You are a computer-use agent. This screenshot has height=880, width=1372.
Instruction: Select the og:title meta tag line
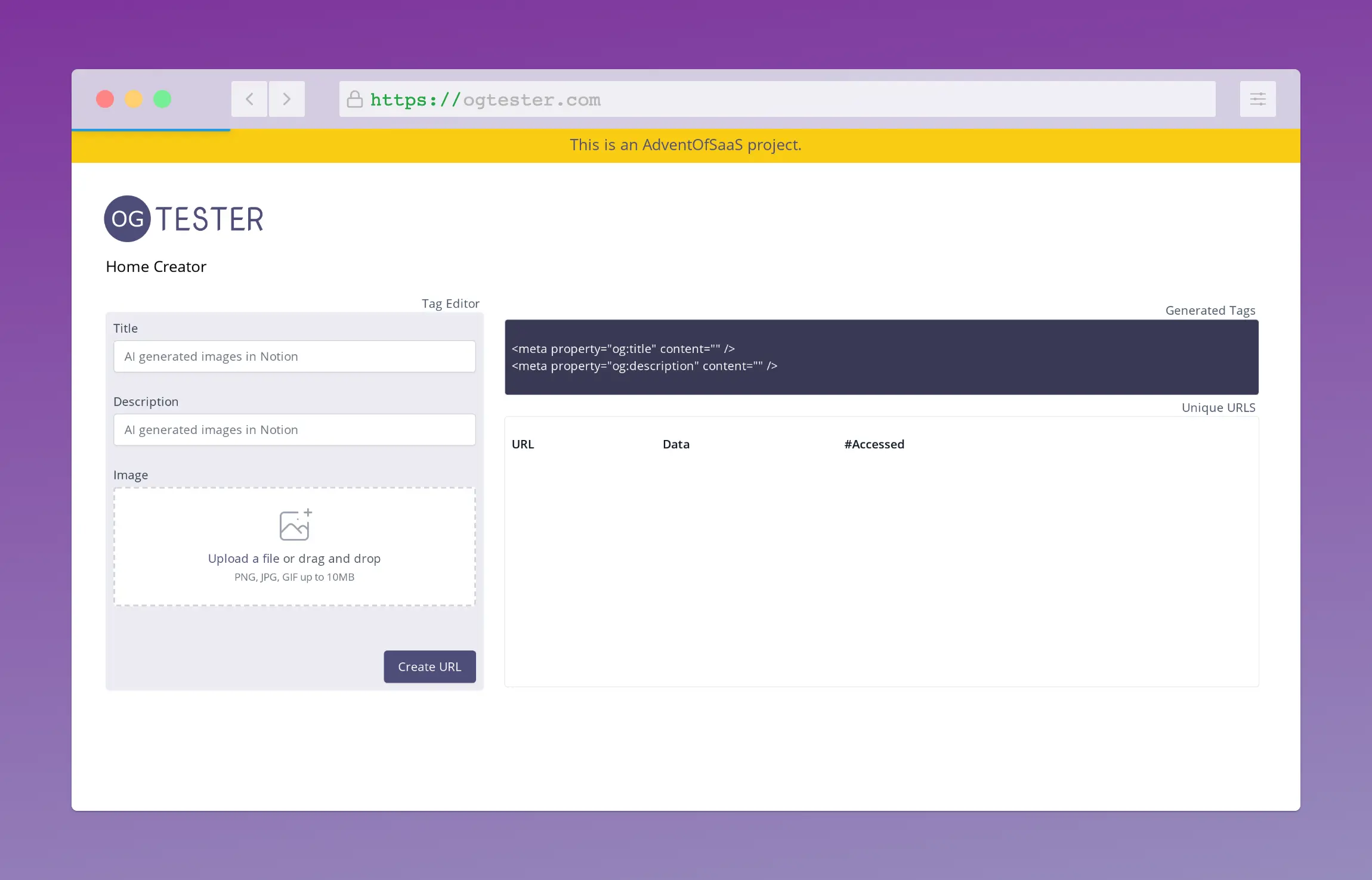[622, 349]
